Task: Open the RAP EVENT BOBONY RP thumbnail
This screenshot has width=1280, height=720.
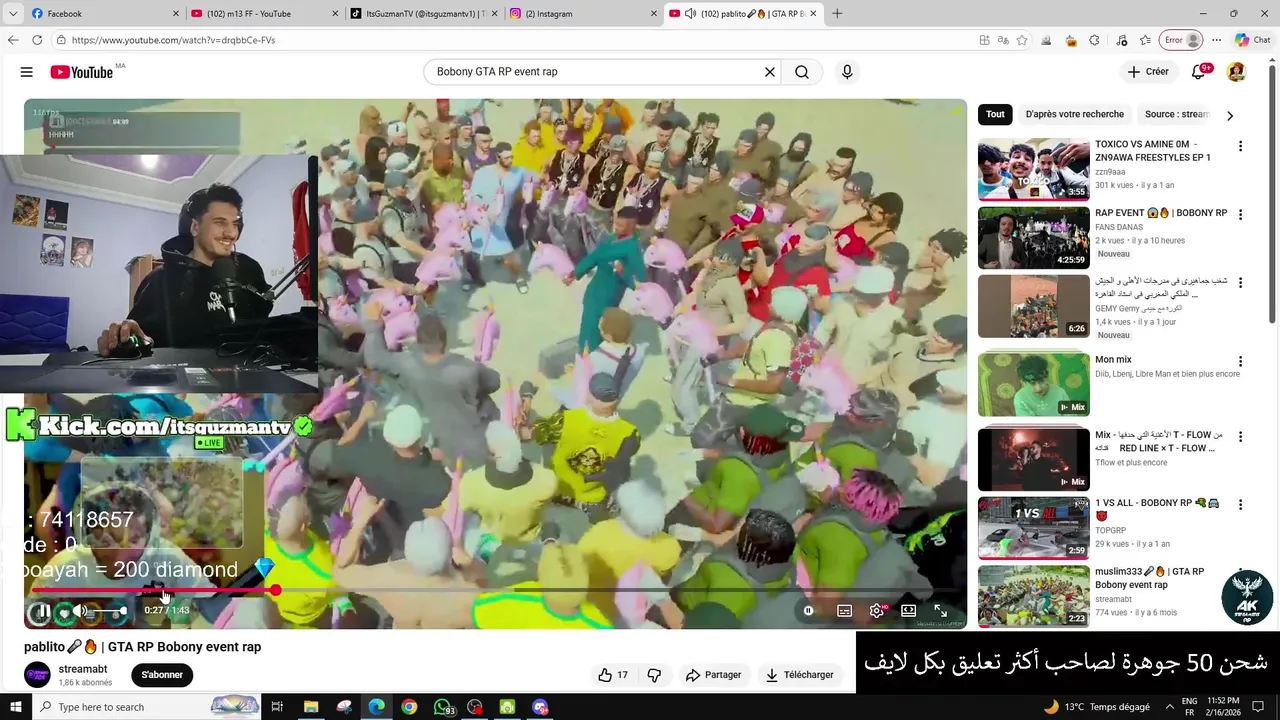Action: [1034, 238]
